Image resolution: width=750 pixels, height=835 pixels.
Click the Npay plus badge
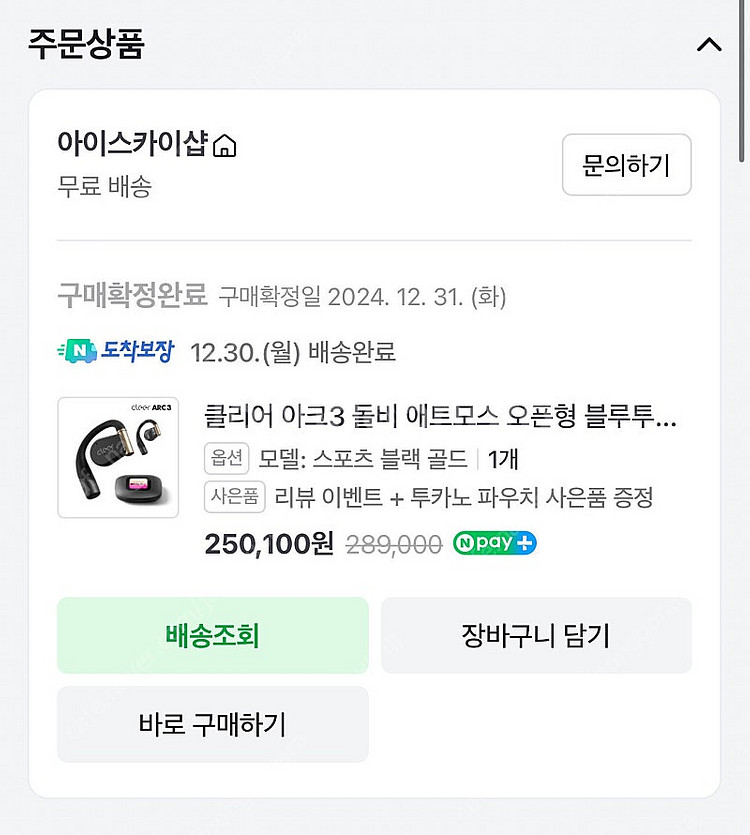pos(494,543)
